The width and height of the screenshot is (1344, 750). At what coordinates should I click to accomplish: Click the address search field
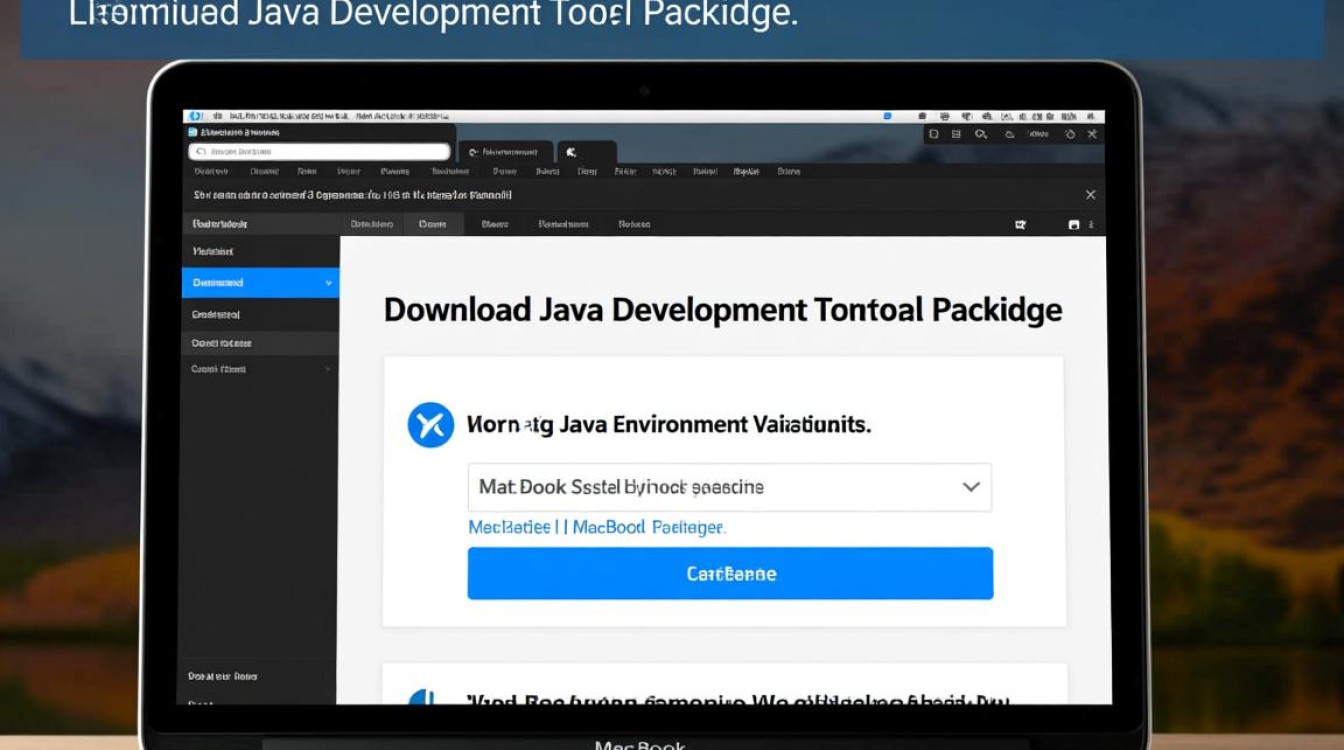point(319,152)
